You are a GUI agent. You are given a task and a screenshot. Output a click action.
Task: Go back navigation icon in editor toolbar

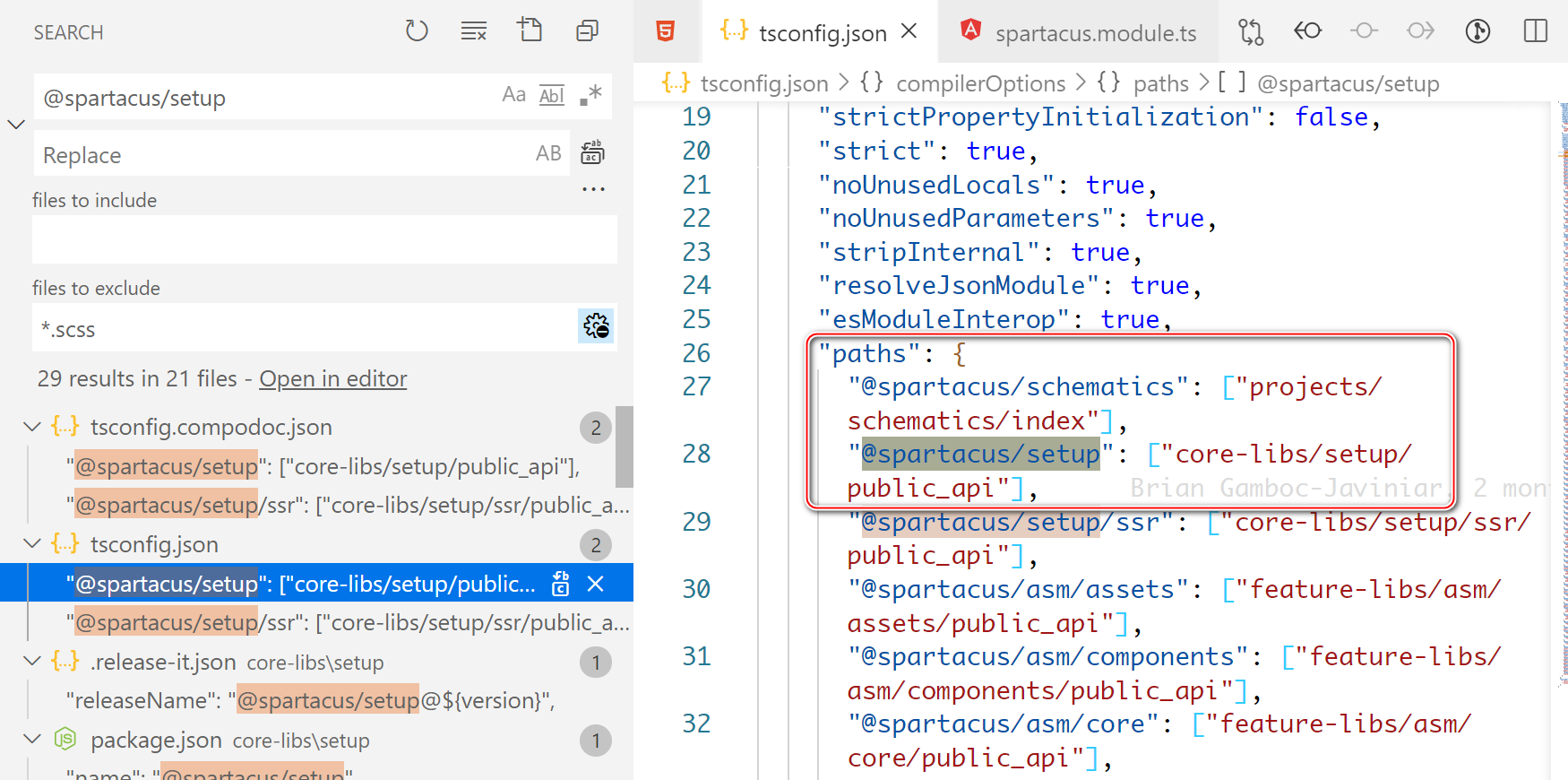1307,31
